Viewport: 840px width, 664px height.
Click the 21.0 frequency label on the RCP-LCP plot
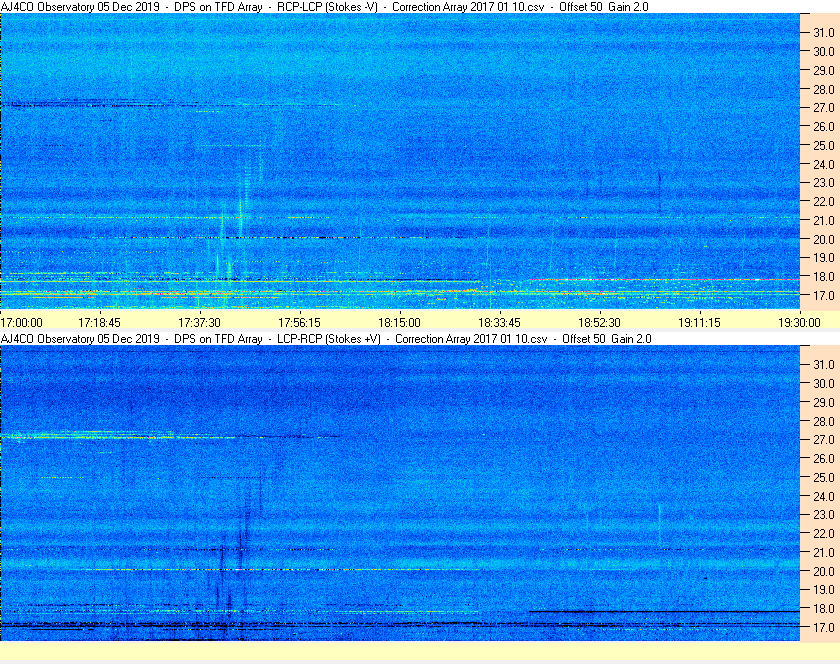(x=824, y=220)
